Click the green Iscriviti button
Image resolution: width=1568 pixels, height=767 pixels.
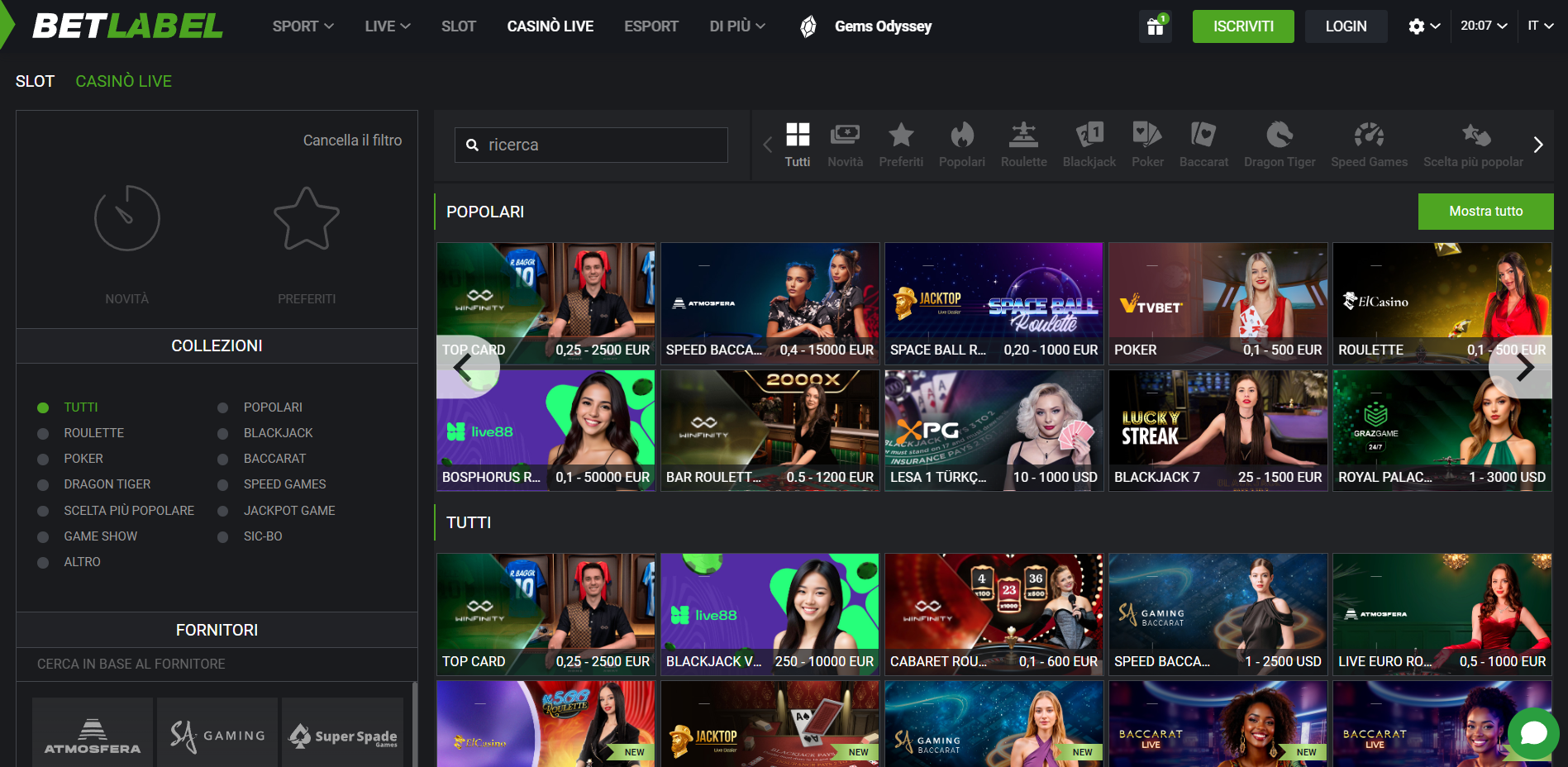(x=1243, y=26)
